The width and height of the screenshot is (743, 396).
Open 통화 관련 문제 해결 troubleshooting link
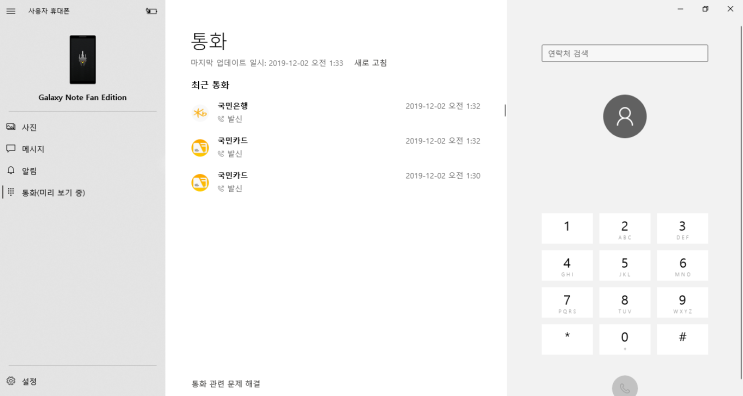click(226, 384)
